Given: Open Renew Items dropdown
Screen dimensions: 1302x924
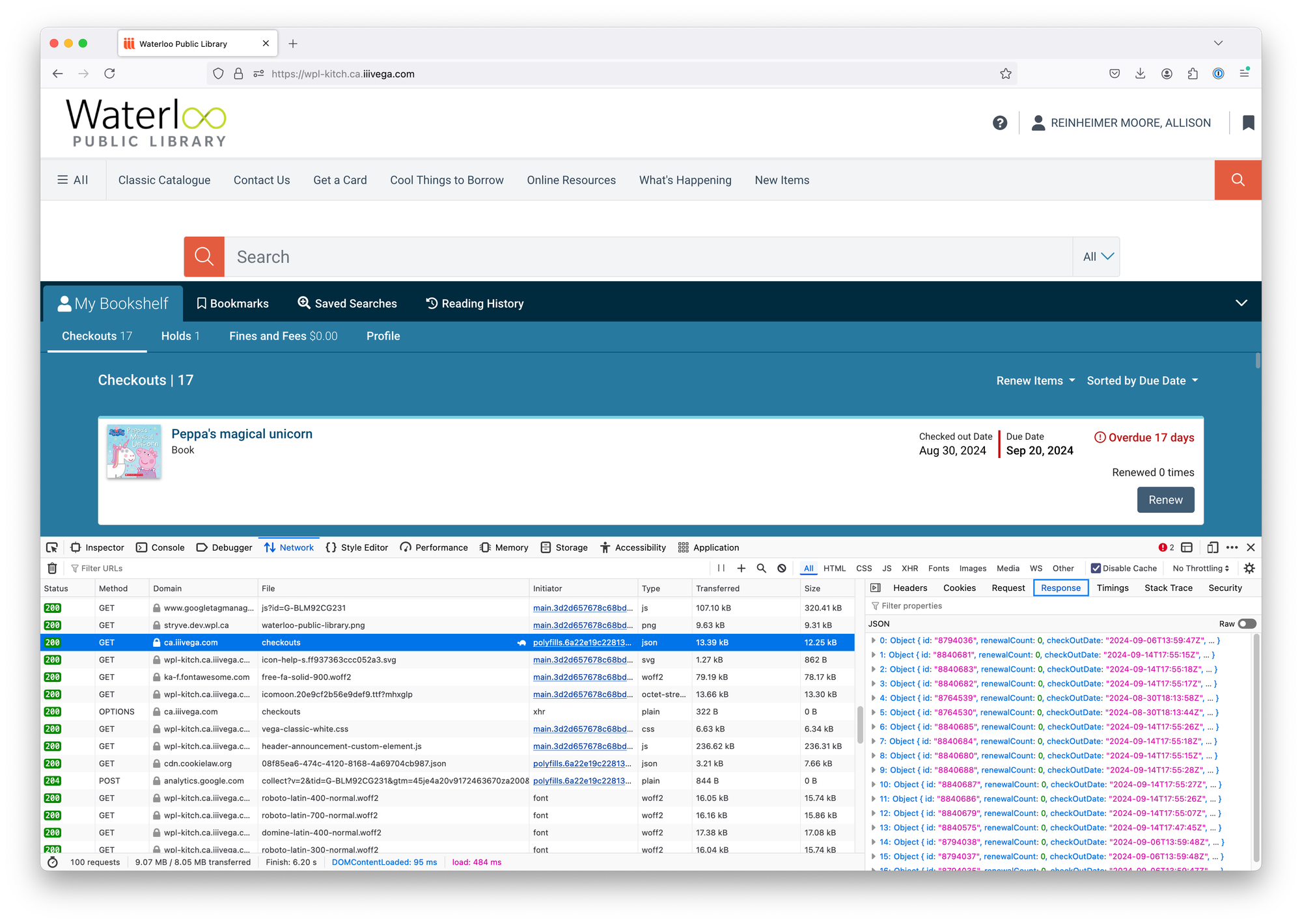Looking at the screenshot, I should [x=1035, y=381].
